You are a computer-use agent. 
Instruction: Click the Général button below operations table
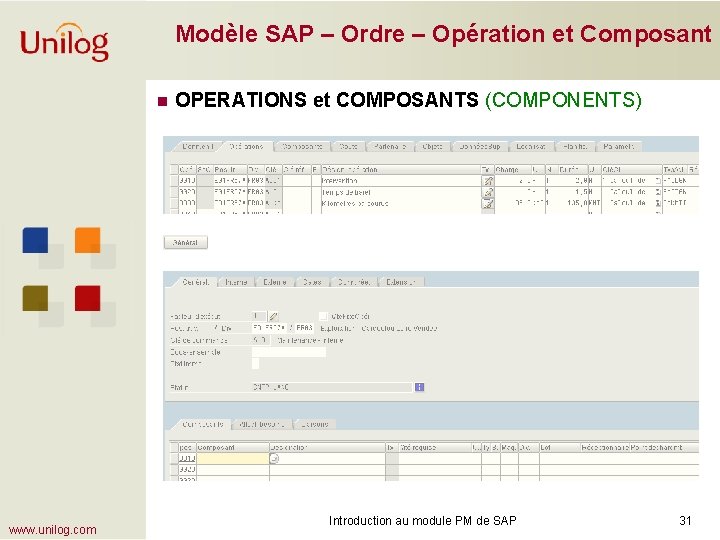point(186,242)
